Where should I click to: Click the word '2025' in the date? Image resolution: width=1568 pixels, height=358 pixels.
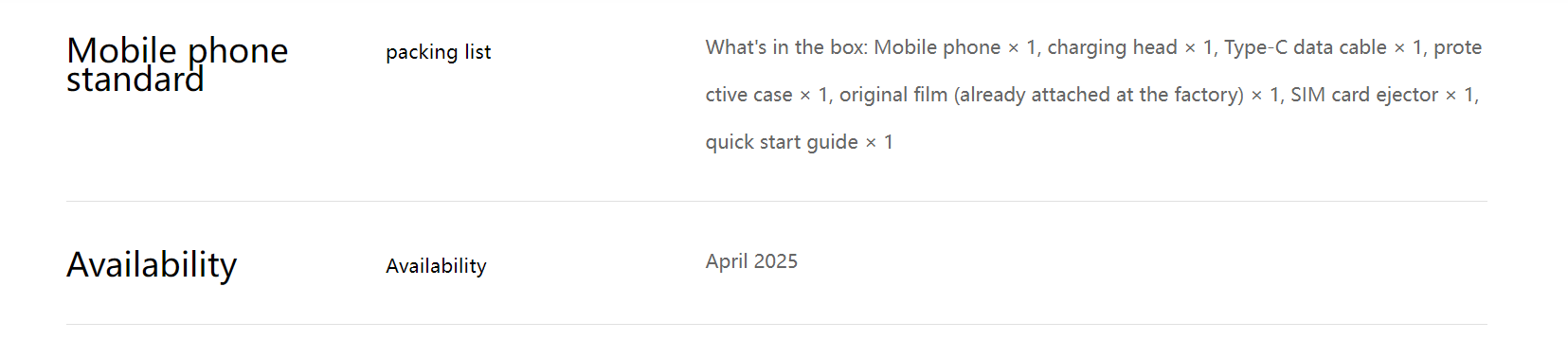[775, 261]
